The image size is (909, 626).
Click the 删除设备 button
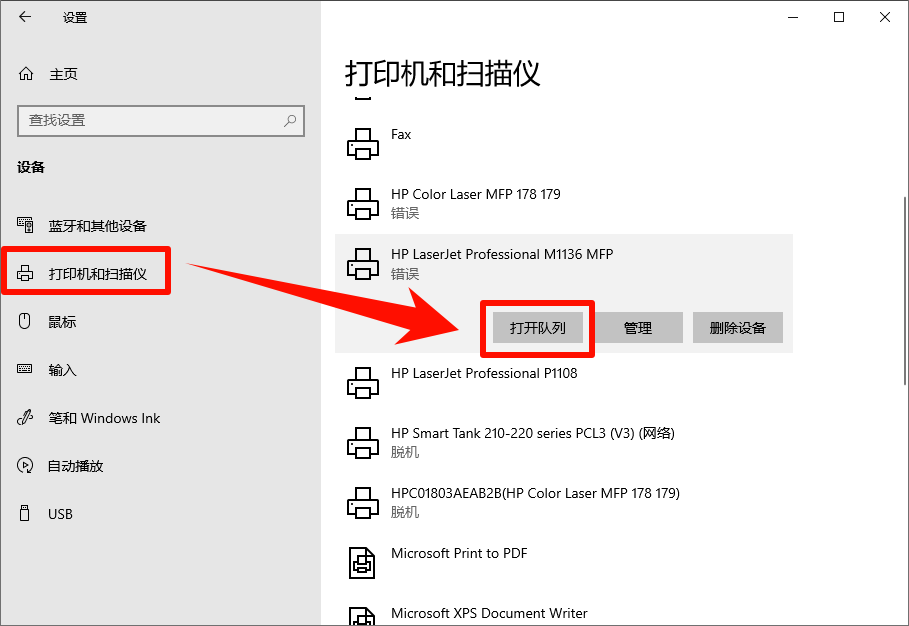coord(737,327)
